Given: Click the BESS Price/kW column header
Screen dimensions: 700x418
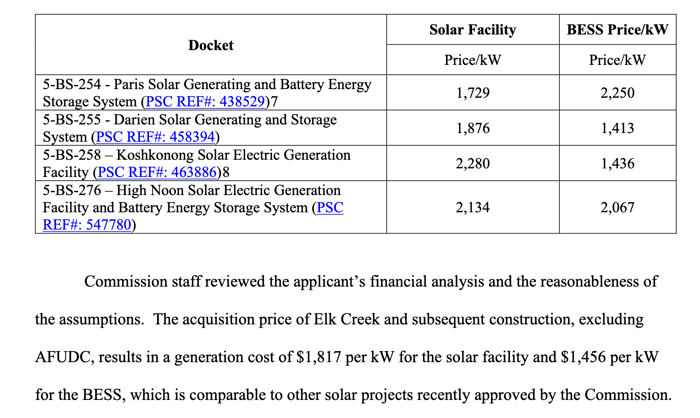Looking at the screenshot, I should [617, 30].
